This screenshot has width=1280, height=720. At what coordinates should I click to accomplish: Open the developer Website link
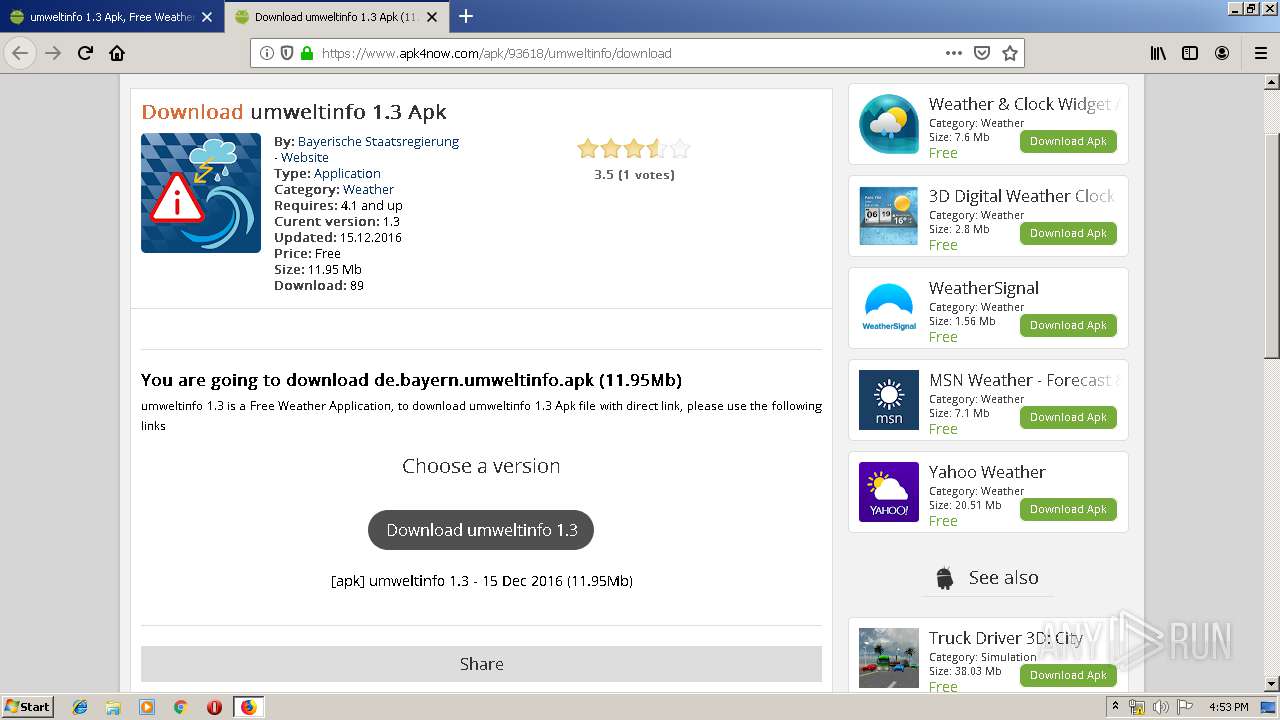pos(305,158)
